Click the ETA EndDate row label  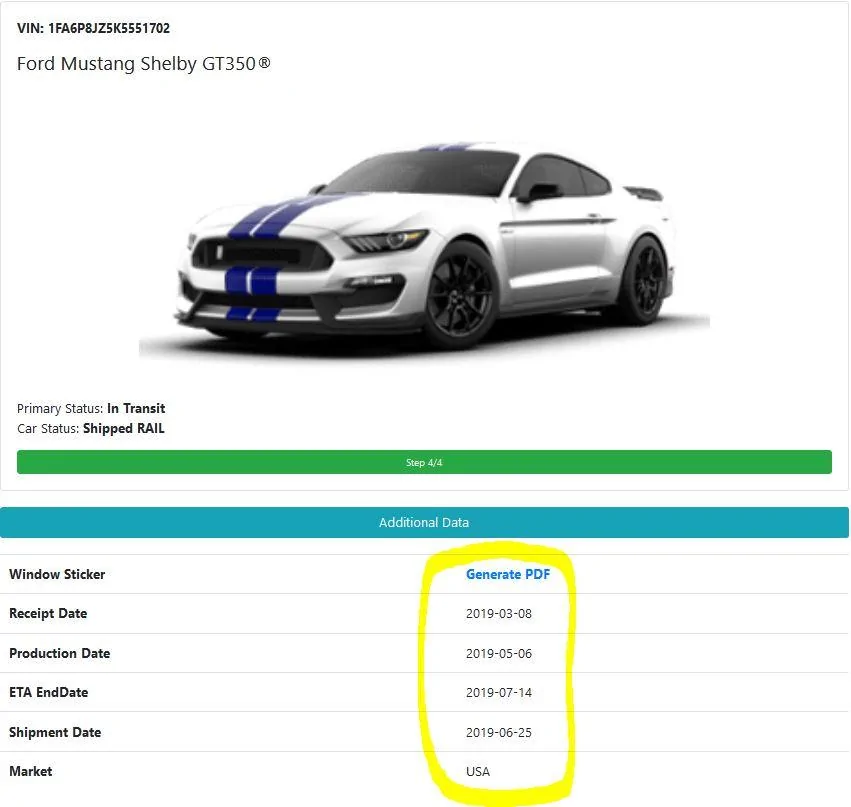coord(49,692)
